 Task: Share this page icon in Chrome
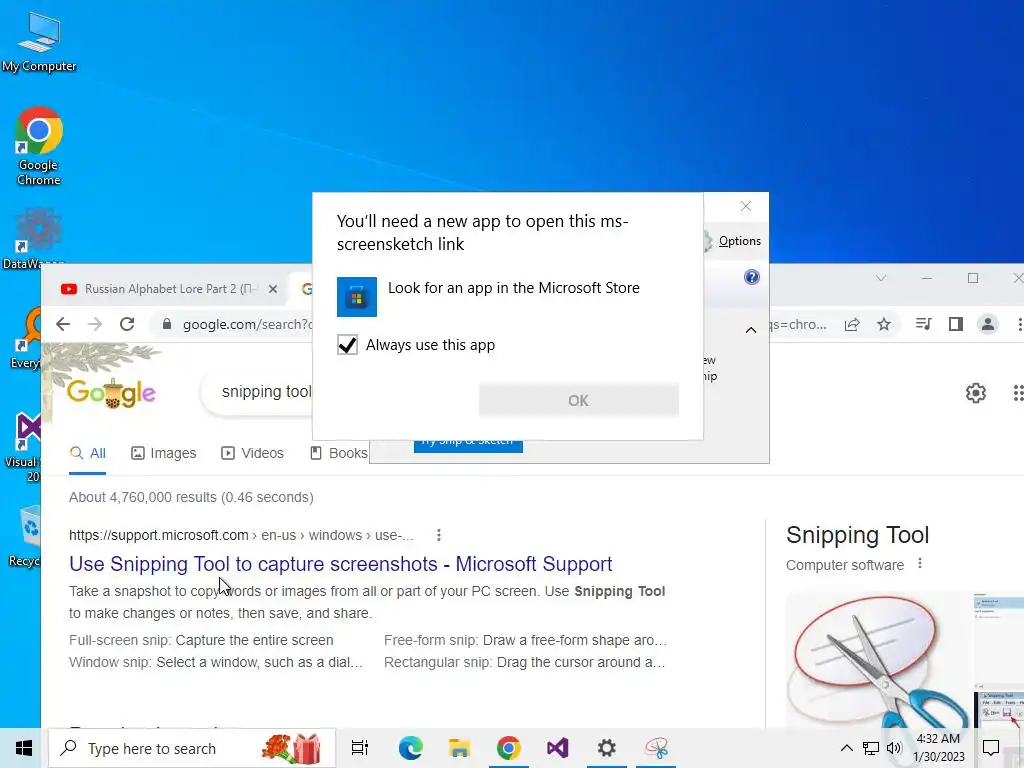click(x=852, y=325)
